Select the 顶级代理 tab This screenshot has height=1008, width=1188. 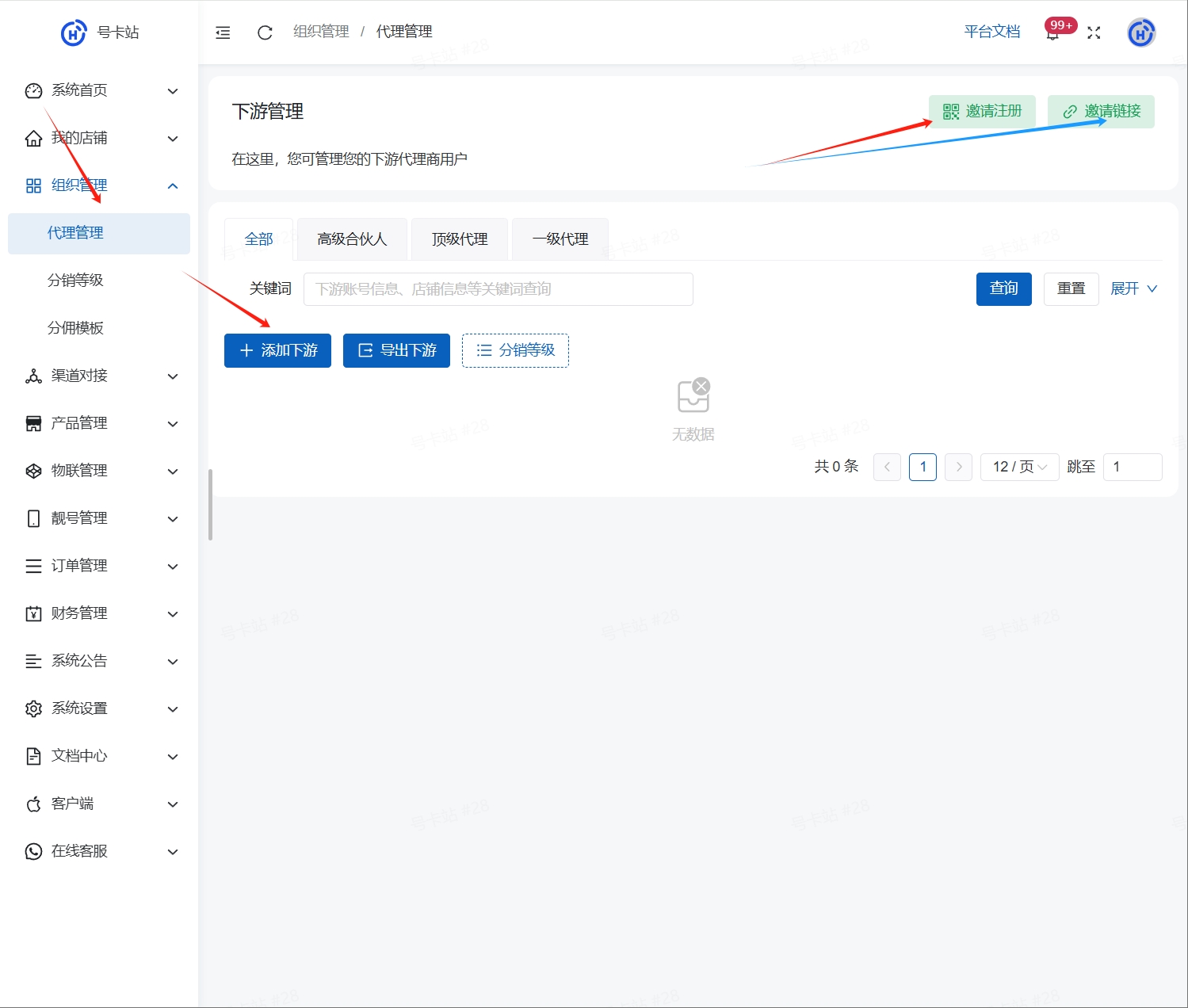(460, 239)
